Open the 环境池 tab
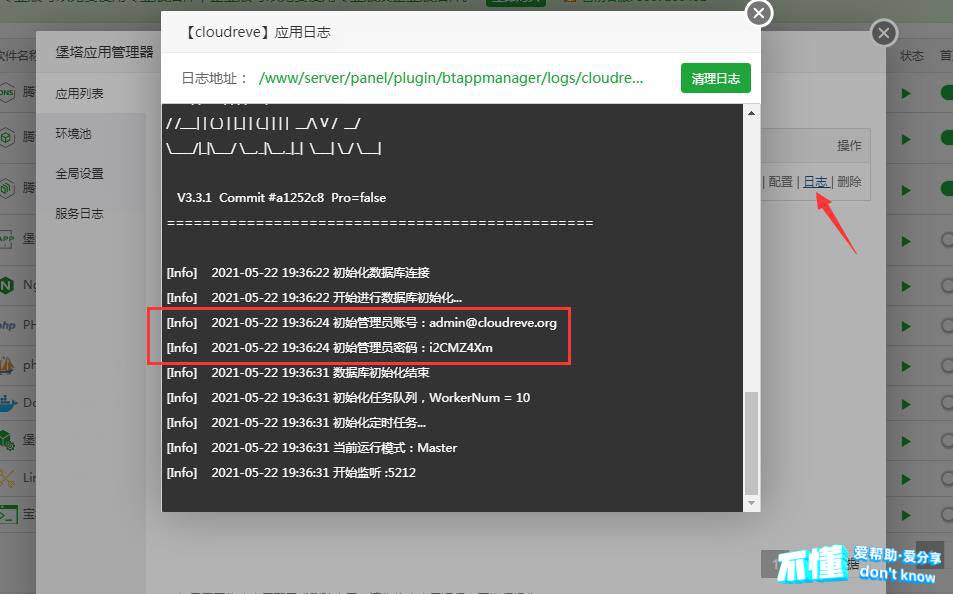The image size is (953, 594). pyautogui.click(x=73, y=134)
